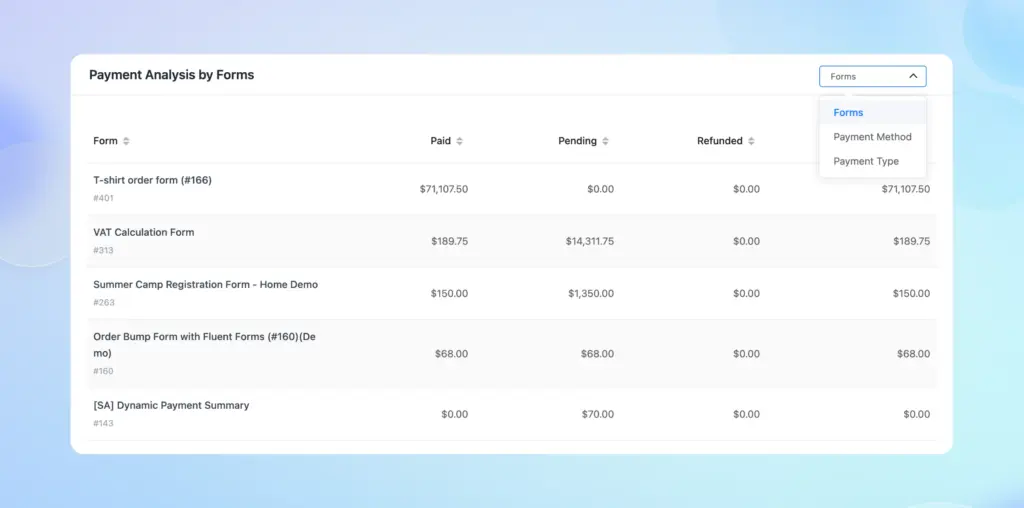Open Order Bump Form with Fluent Forms
Viewport: 1024px width, 508px height.
click(x=204, y=345)
